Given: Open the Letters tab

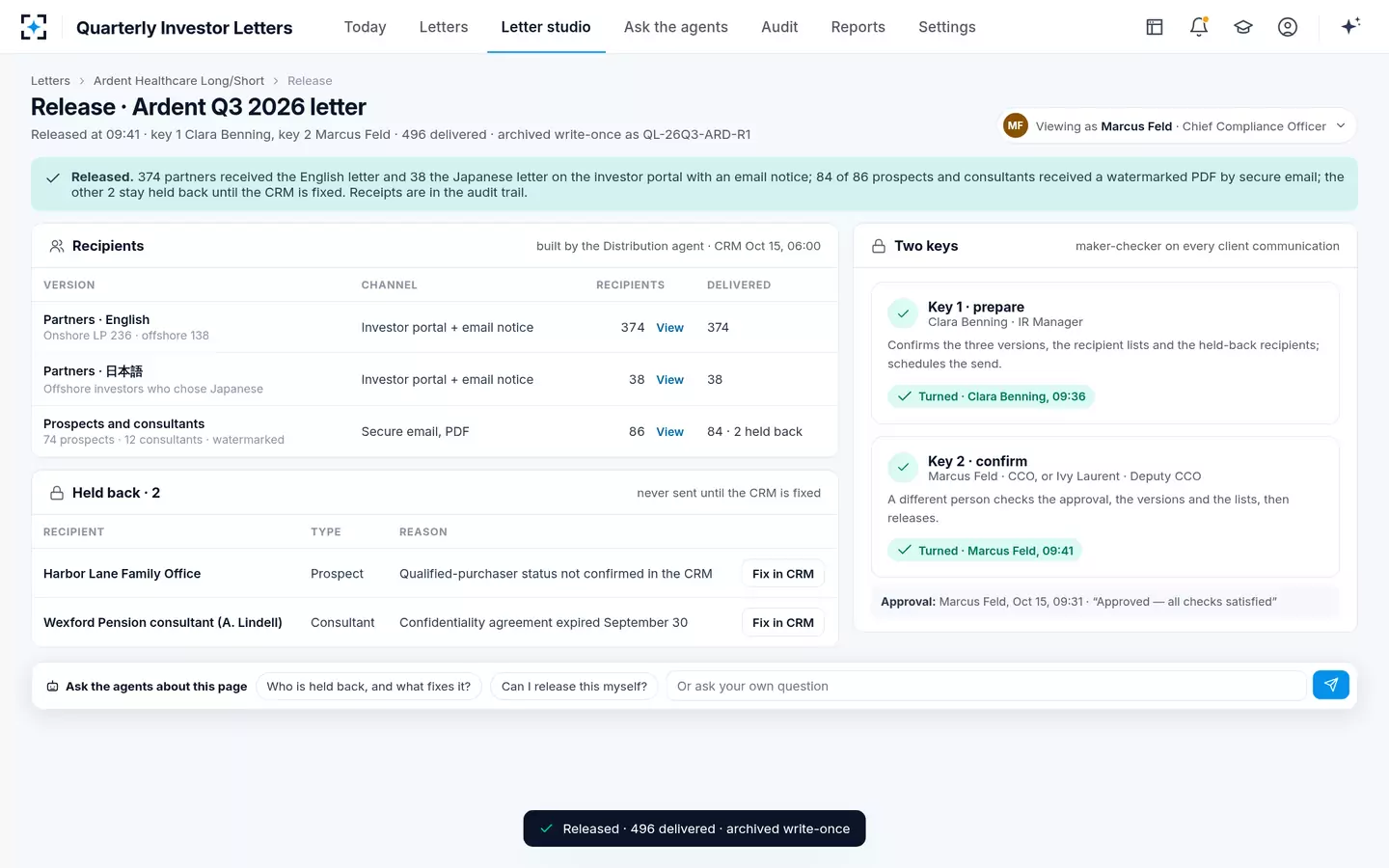Looking at the screenshot, I should point(444,27).
